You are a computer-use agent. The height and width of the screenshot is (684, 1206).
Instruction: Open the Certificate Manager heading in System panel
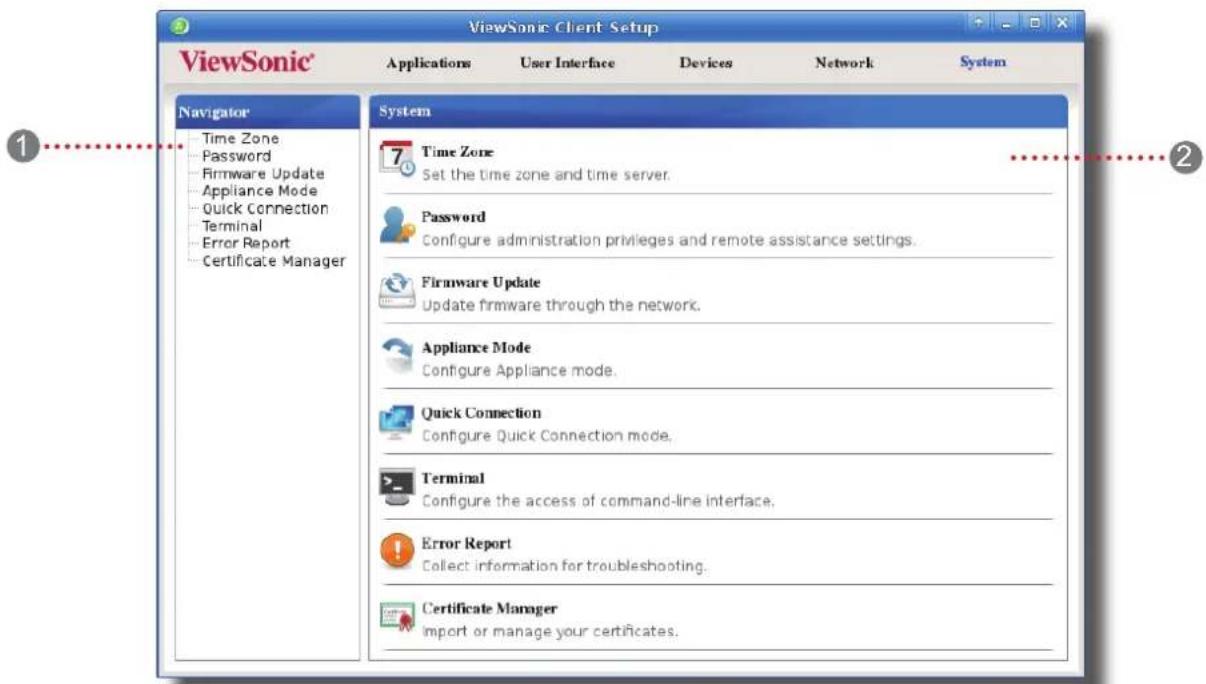489,609
